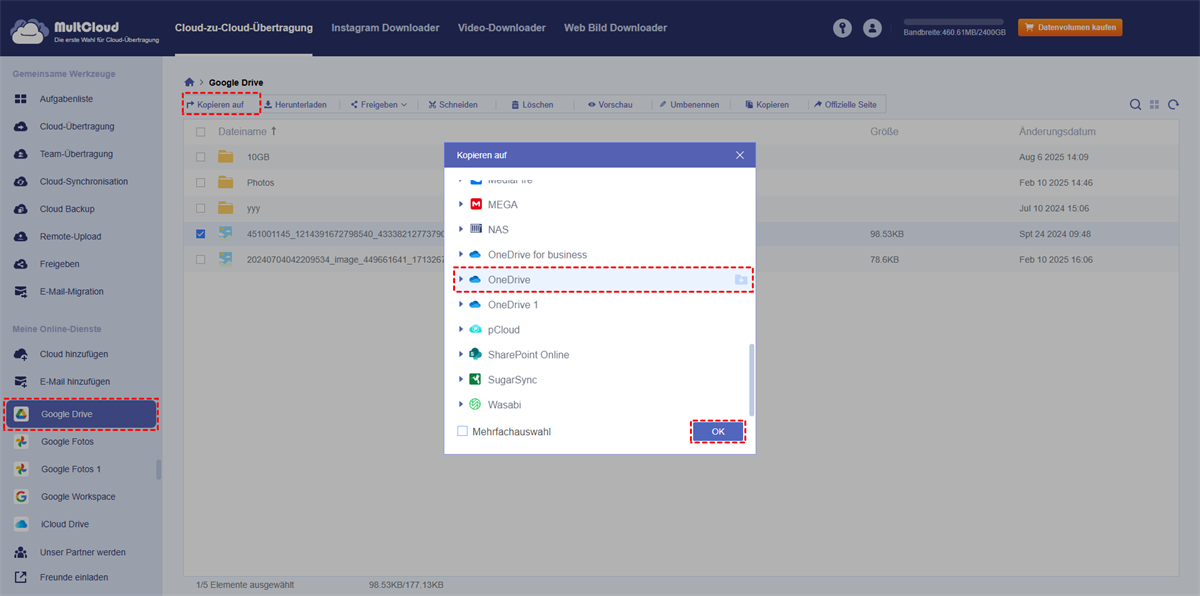
Task: Open the Freigeben dropdown in toolbar
Action: pyautogui.click(x=378, y=104)
